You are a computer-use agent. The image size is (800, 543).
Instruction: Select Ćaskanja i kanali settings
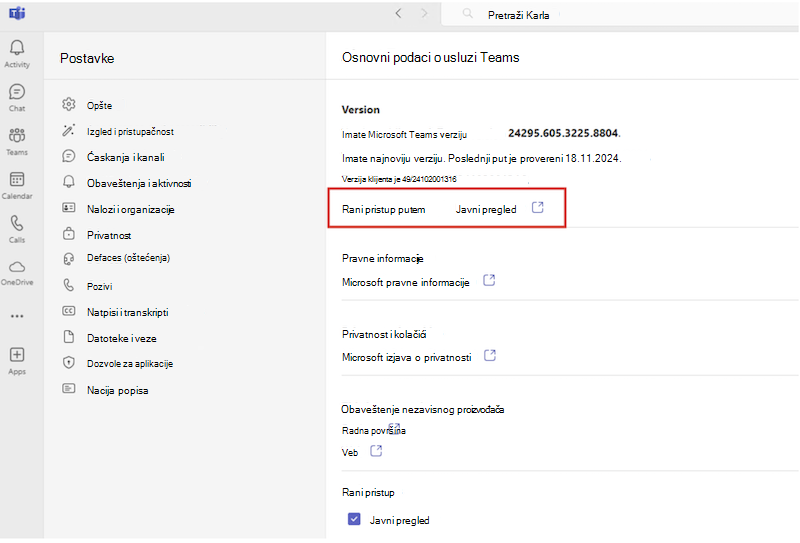(126, 157)
